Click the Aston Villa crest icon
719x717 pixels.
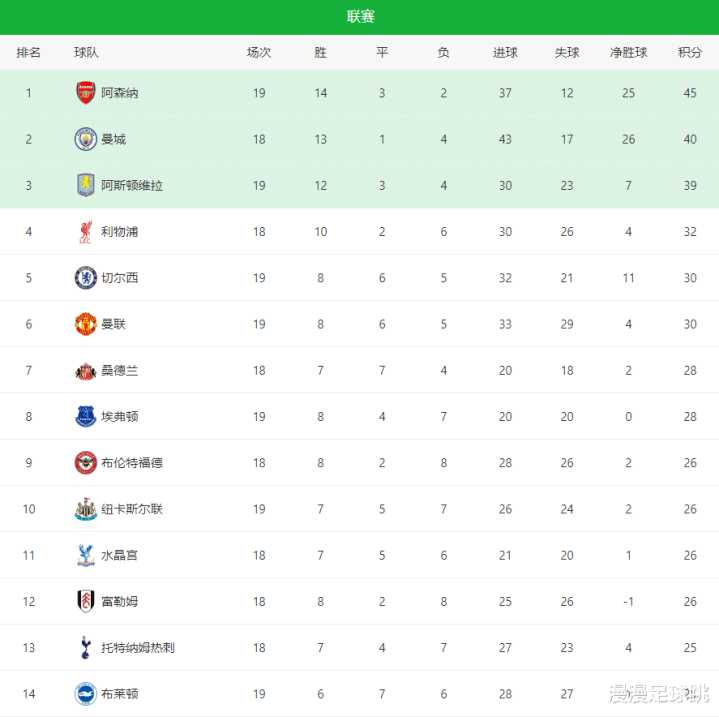click(86, 185)
